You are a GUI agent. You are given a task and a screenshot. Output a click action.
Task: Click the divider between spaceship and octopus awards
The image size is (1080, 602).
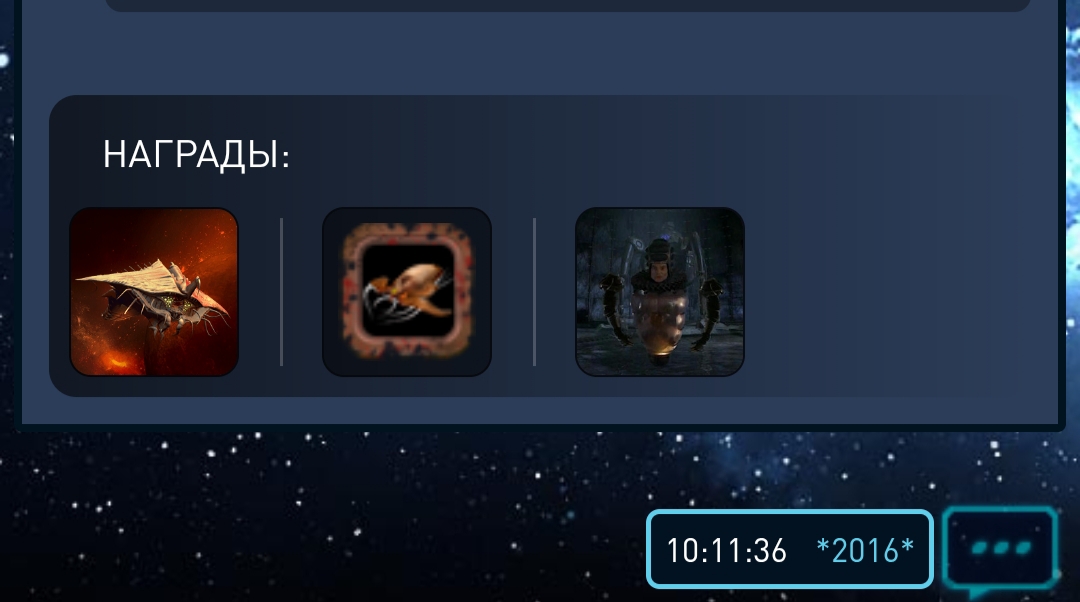click(x=282, y=292)
